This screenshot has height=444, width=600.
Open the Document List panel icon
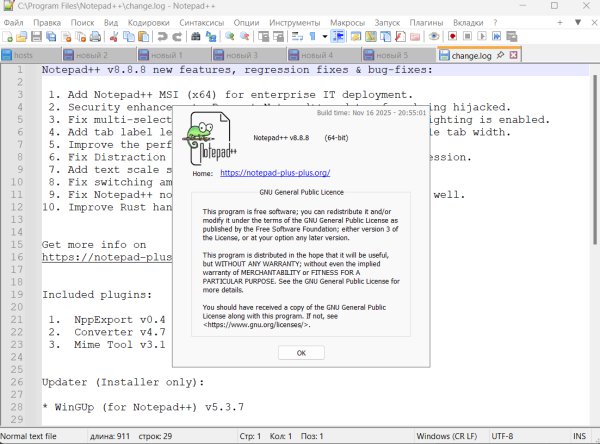click(x=385, y=37)
